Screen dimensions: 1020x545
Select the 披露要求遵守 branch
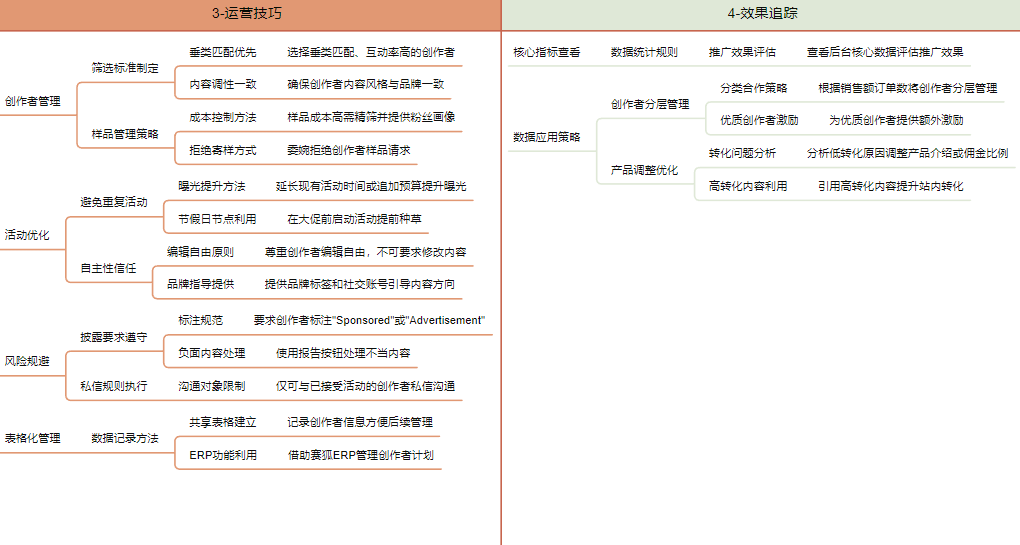[114, 338]
